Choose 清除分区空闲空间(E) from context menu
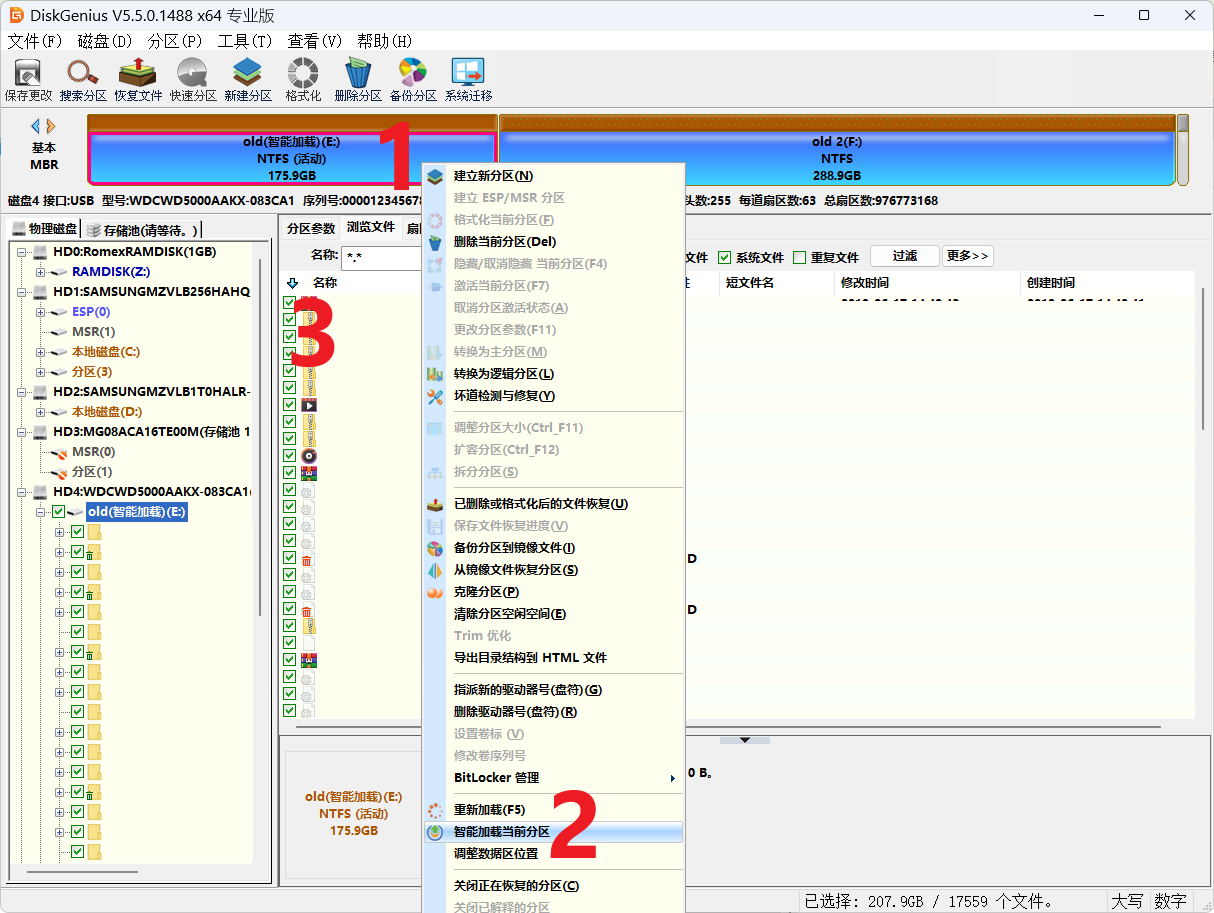 [554, 614]
